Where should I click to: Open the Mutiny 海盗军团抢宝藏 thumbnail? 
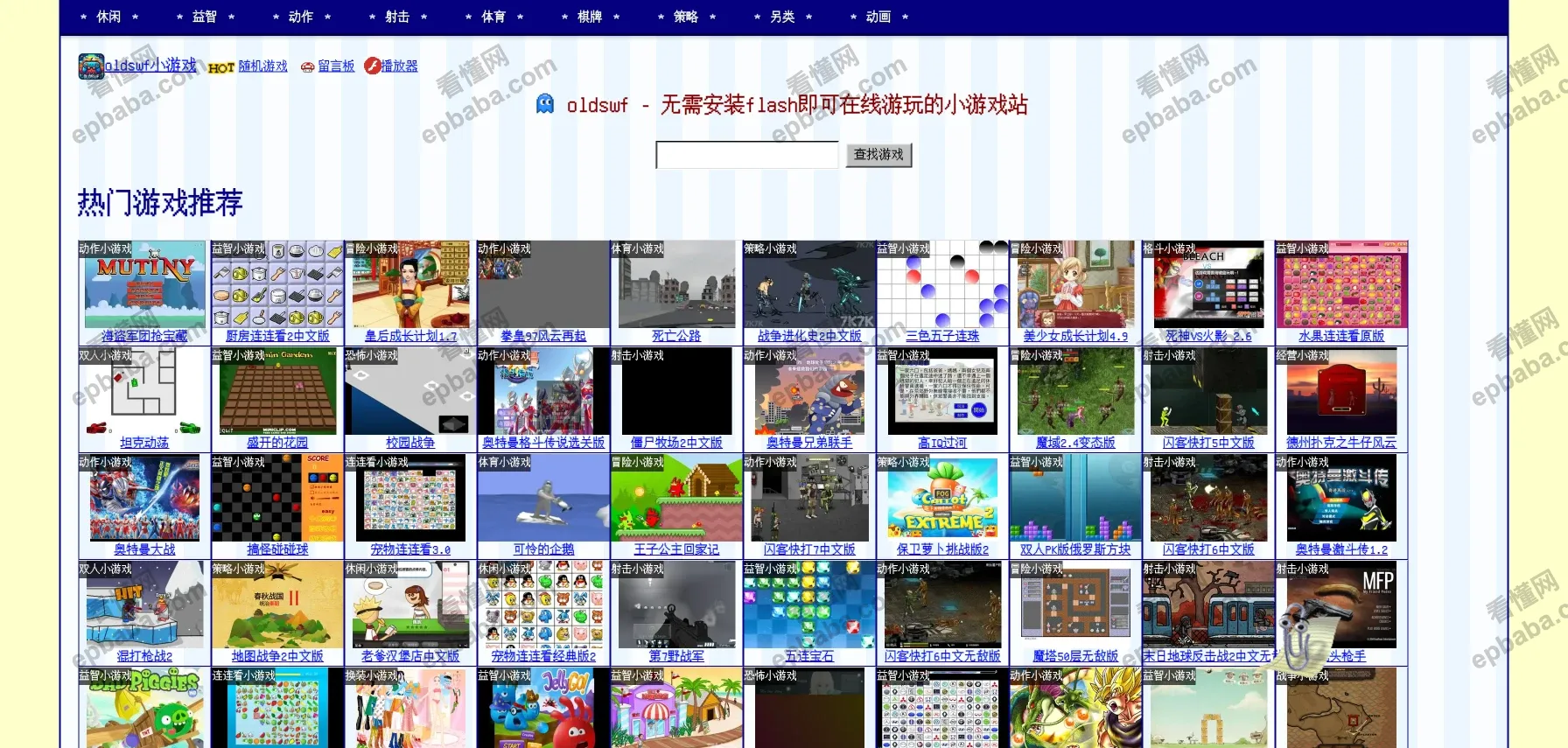pos(144,285)
